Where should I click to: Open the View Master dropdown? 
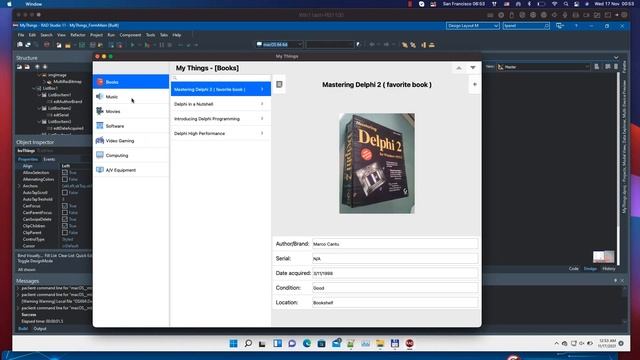[543, 67]
